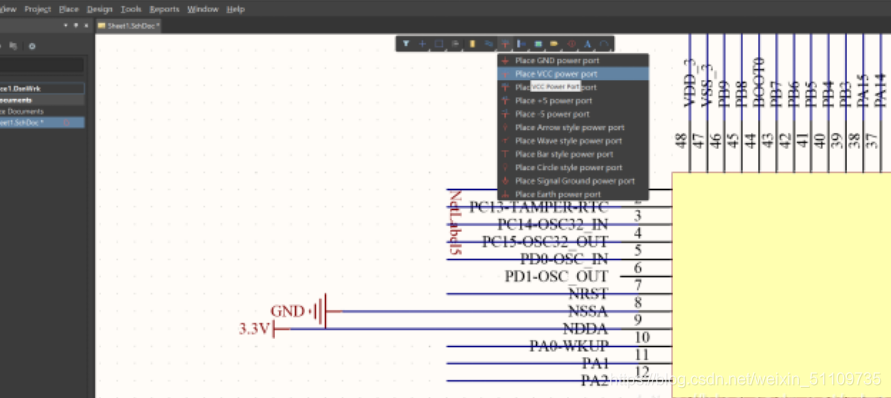Close the Projects panel

86,26
